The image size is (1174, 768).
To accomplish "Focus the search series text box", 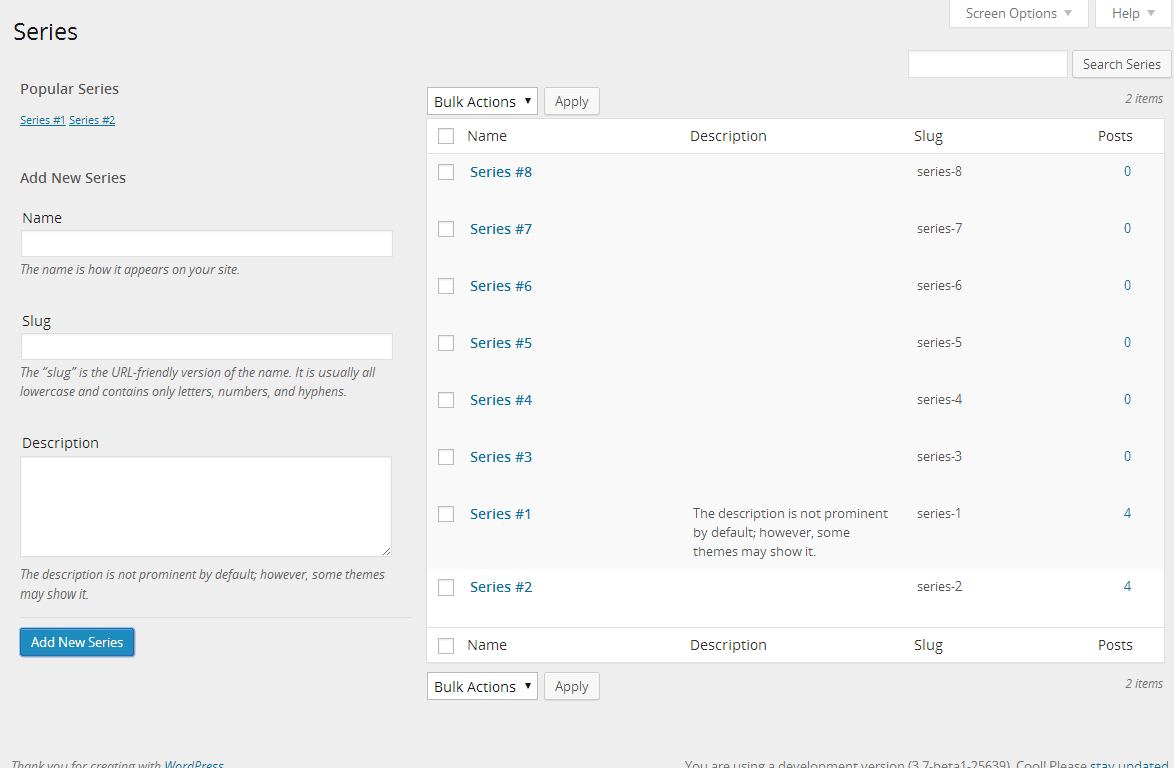I will (987, 64).
